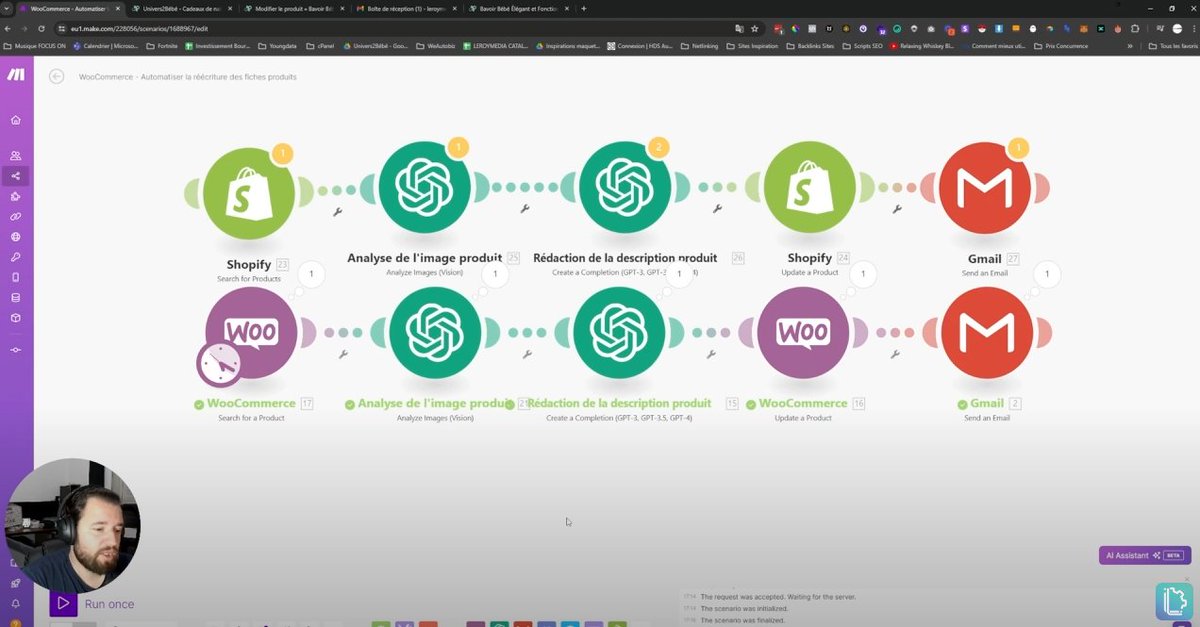Open the Fortnite bookmarks folder
The height and width of the screenshot is (627, 1200).
[x=161, y=46]
